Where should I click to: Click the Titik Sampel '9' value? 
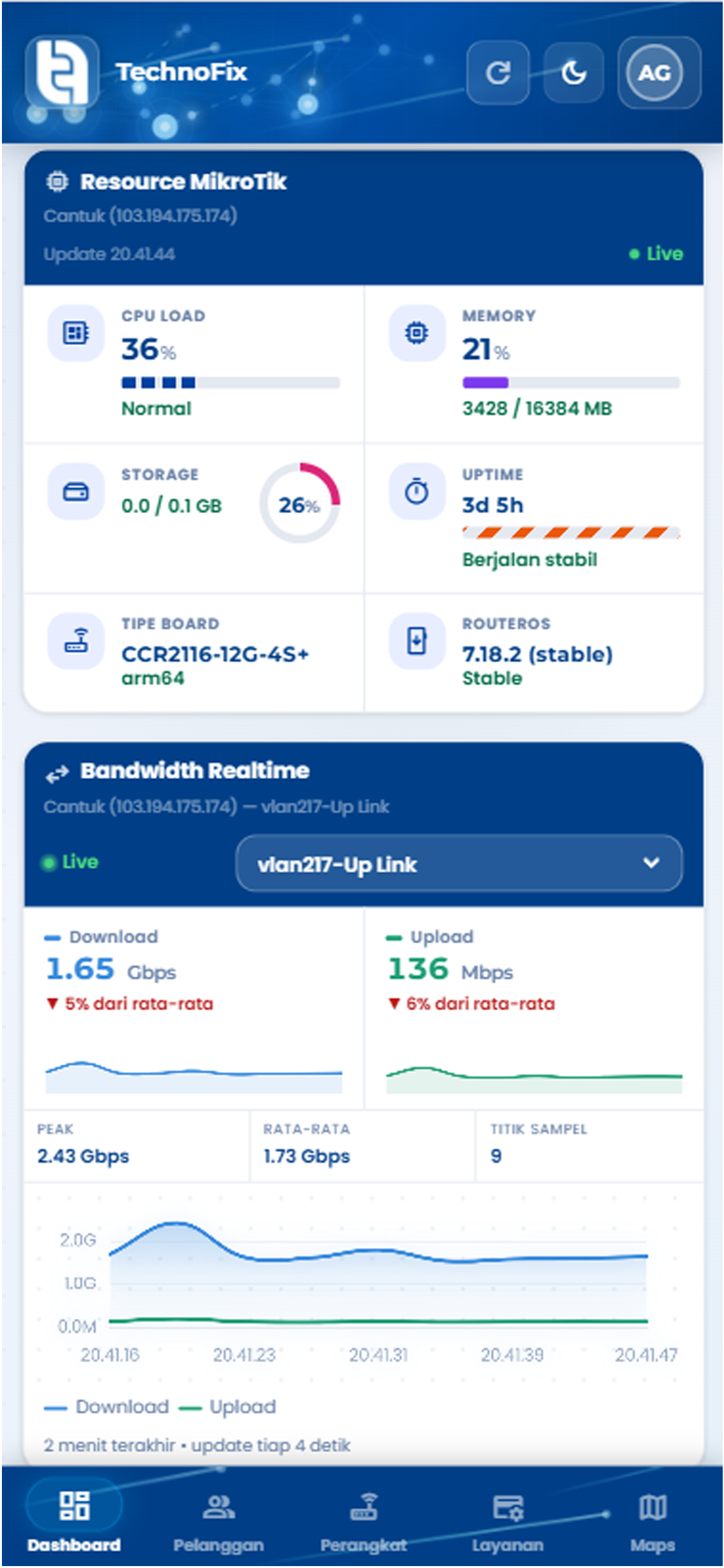point(496,1156)
